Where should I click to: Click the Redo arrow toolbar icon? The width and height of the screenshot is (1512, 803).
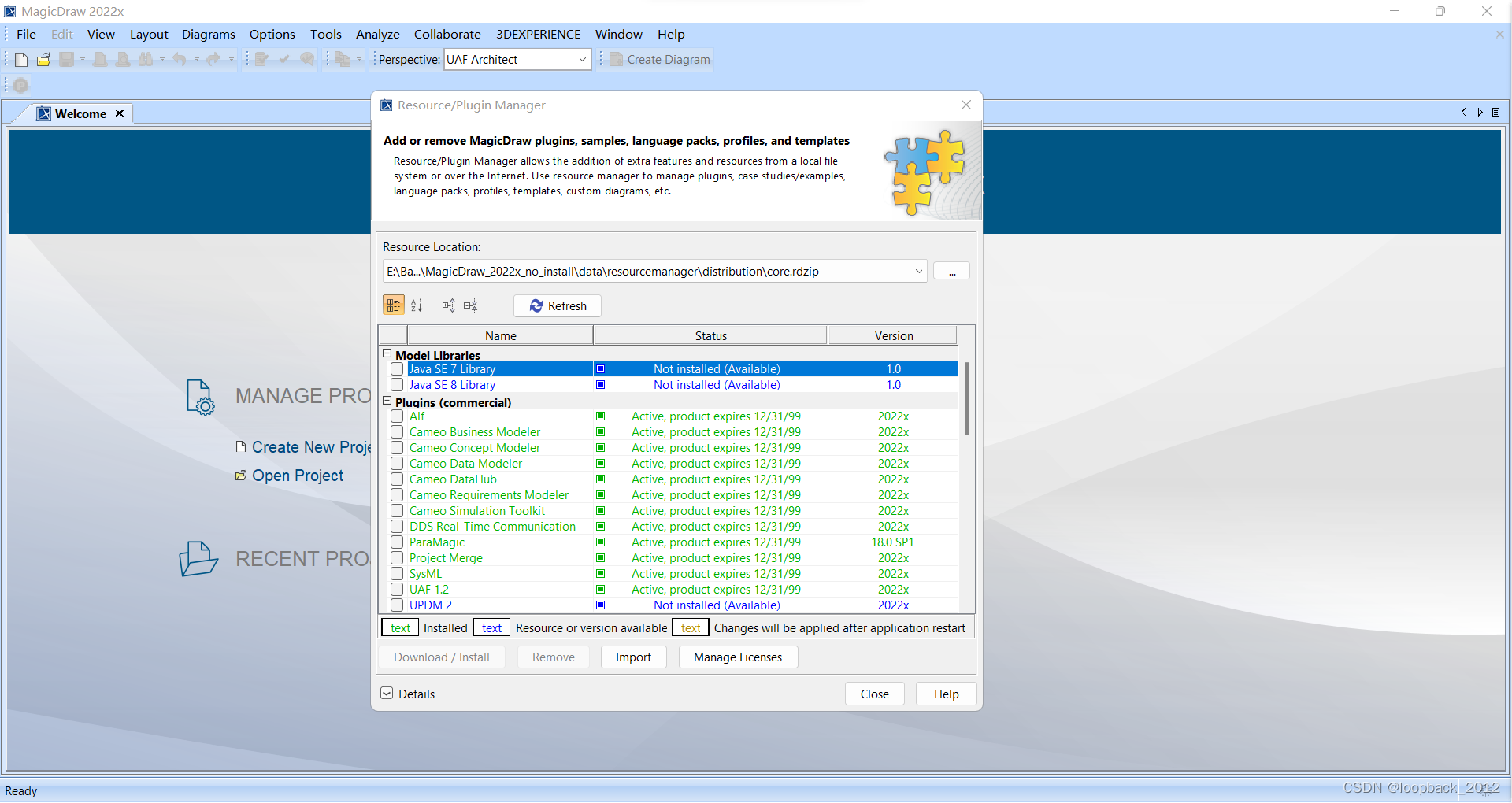[213, 60]
